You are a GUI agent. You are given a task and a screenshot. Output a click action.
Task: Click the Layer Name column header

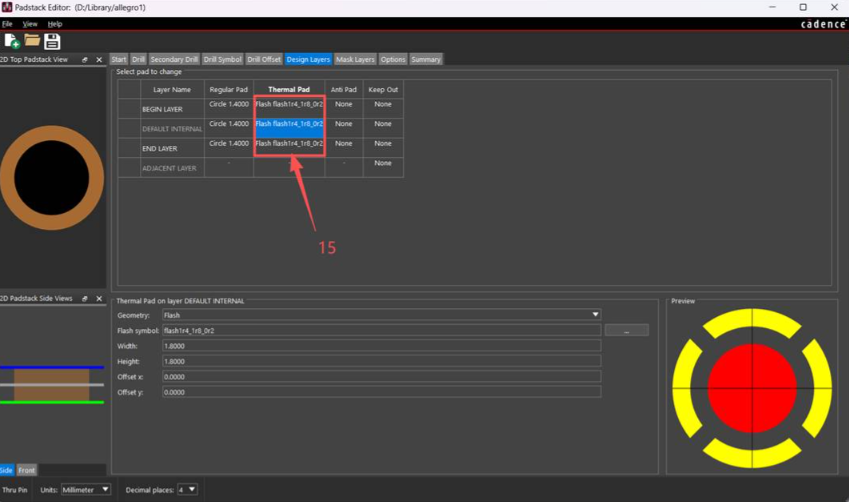[x=172, y=89]
